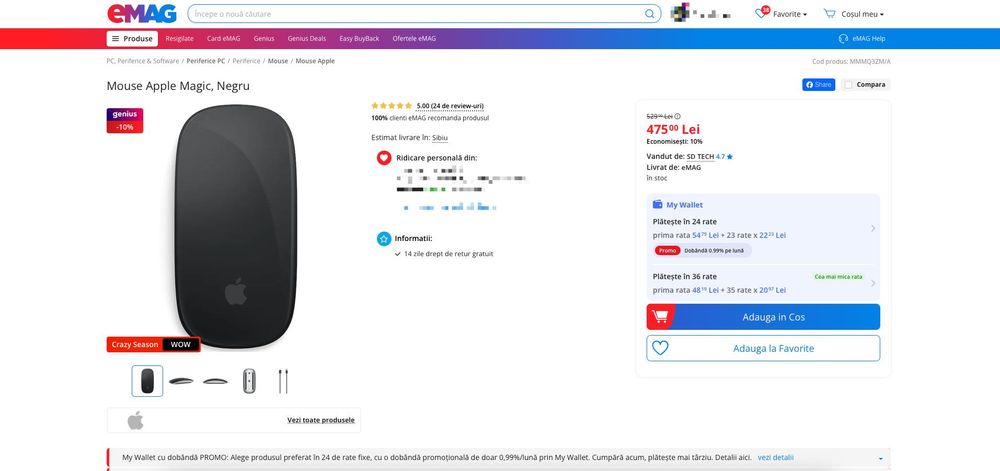Tick the Compara checkbox
1000x471 pixels.
(849, 85)
